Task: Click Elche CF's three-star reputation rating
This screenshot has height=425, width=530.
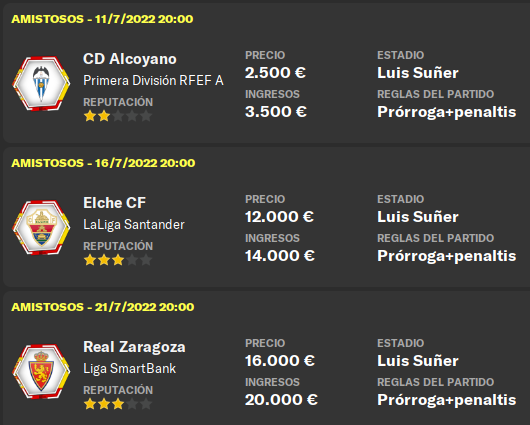Action: click(x=118, y=260)
